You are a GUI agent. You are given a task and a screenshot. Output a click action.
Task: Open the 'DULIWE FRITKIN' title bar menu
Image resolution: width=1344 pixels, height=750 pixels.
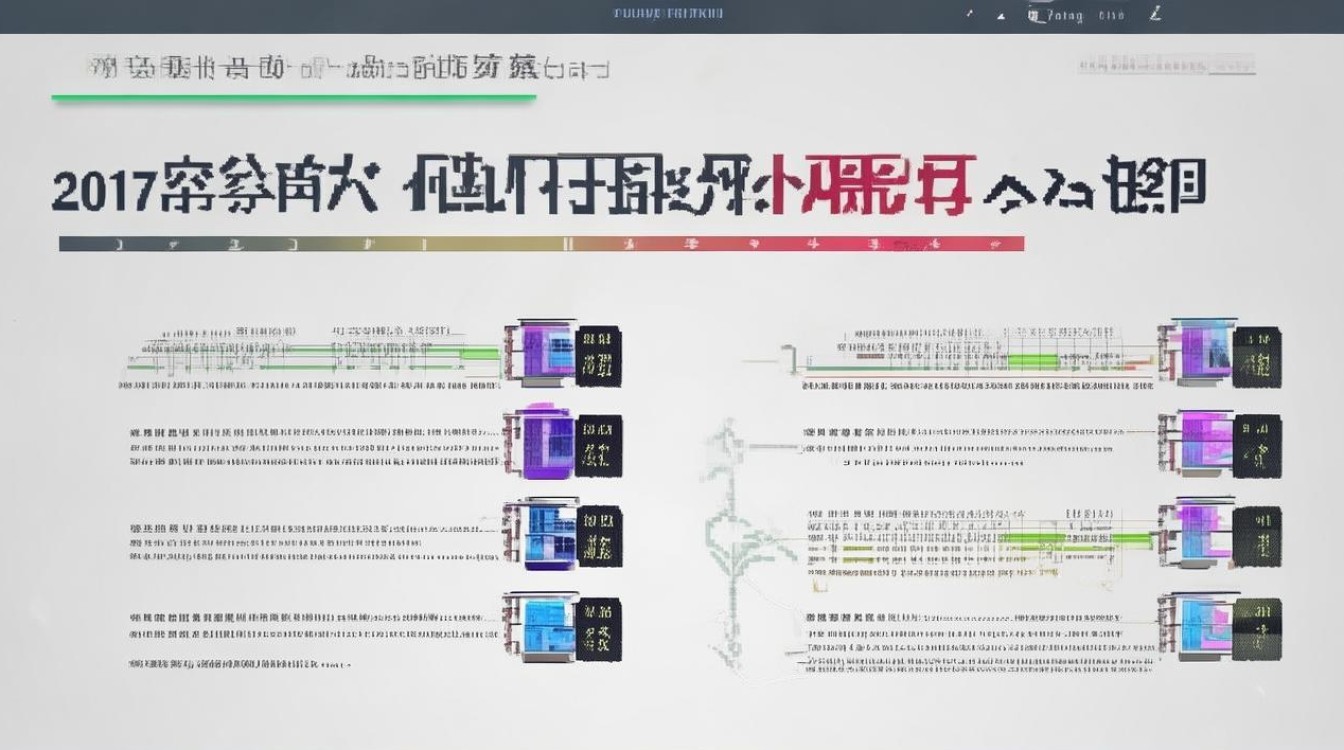(668, 14)
